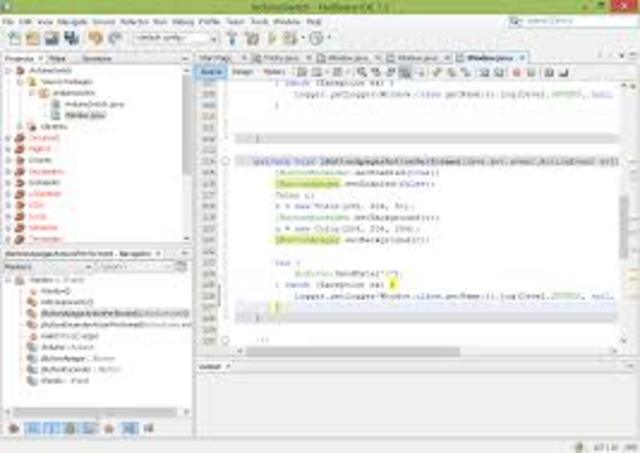Click the editor vertical scrollbar thumb
The height and width of the screenshot is (453, 640).
click(624, 226)
